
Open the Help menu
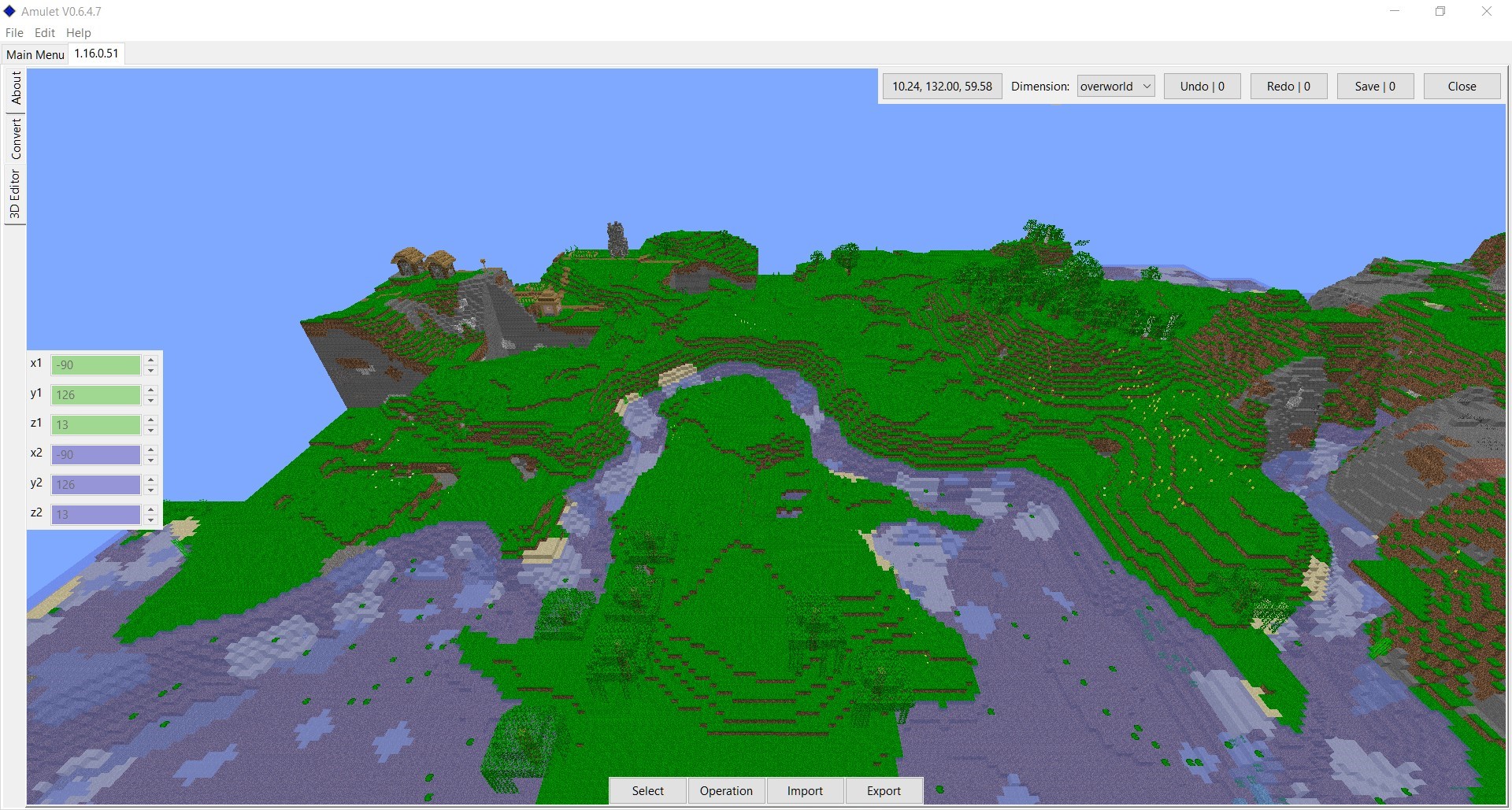[78, 32]
